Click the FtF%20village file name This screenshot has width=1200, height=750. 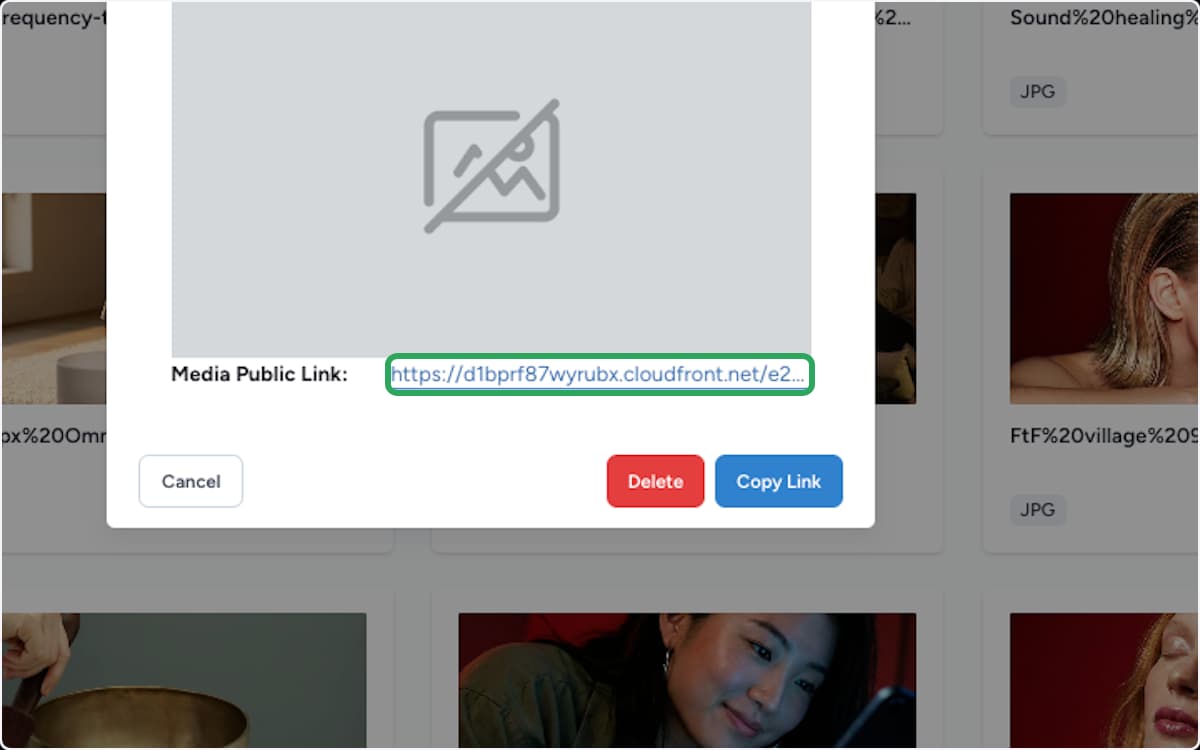[x=1104, y=436]
